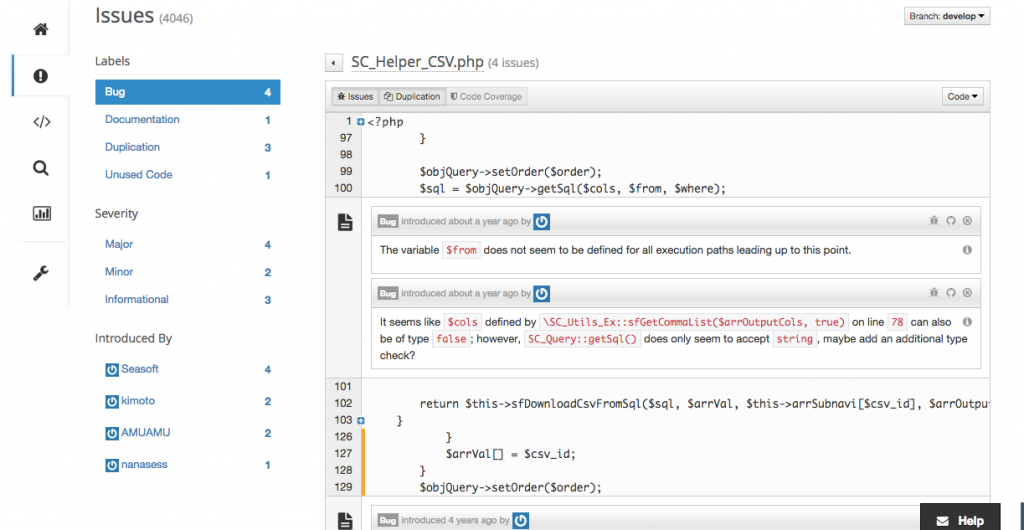The image size is (1024, 530).
Task: Click author avatar on 4 years ago issue
Action: coord(520,520)
